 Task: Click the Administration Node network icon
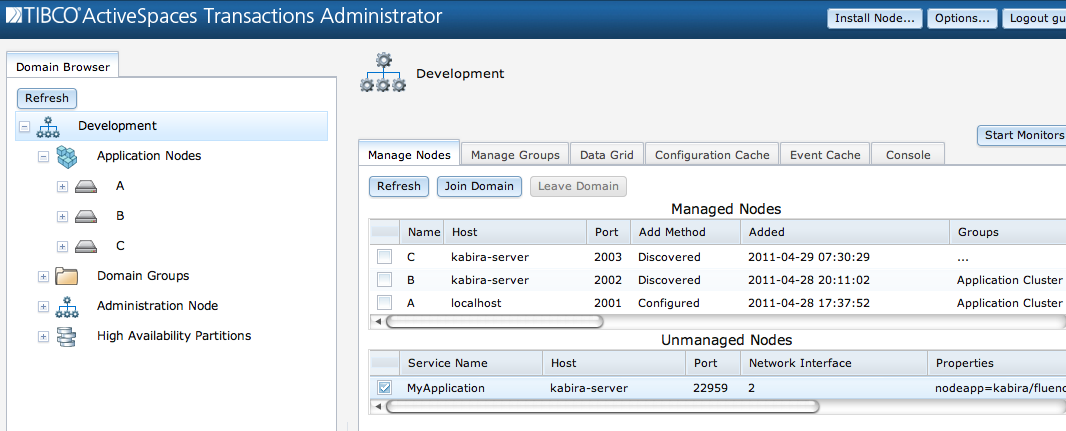point(67,306)
